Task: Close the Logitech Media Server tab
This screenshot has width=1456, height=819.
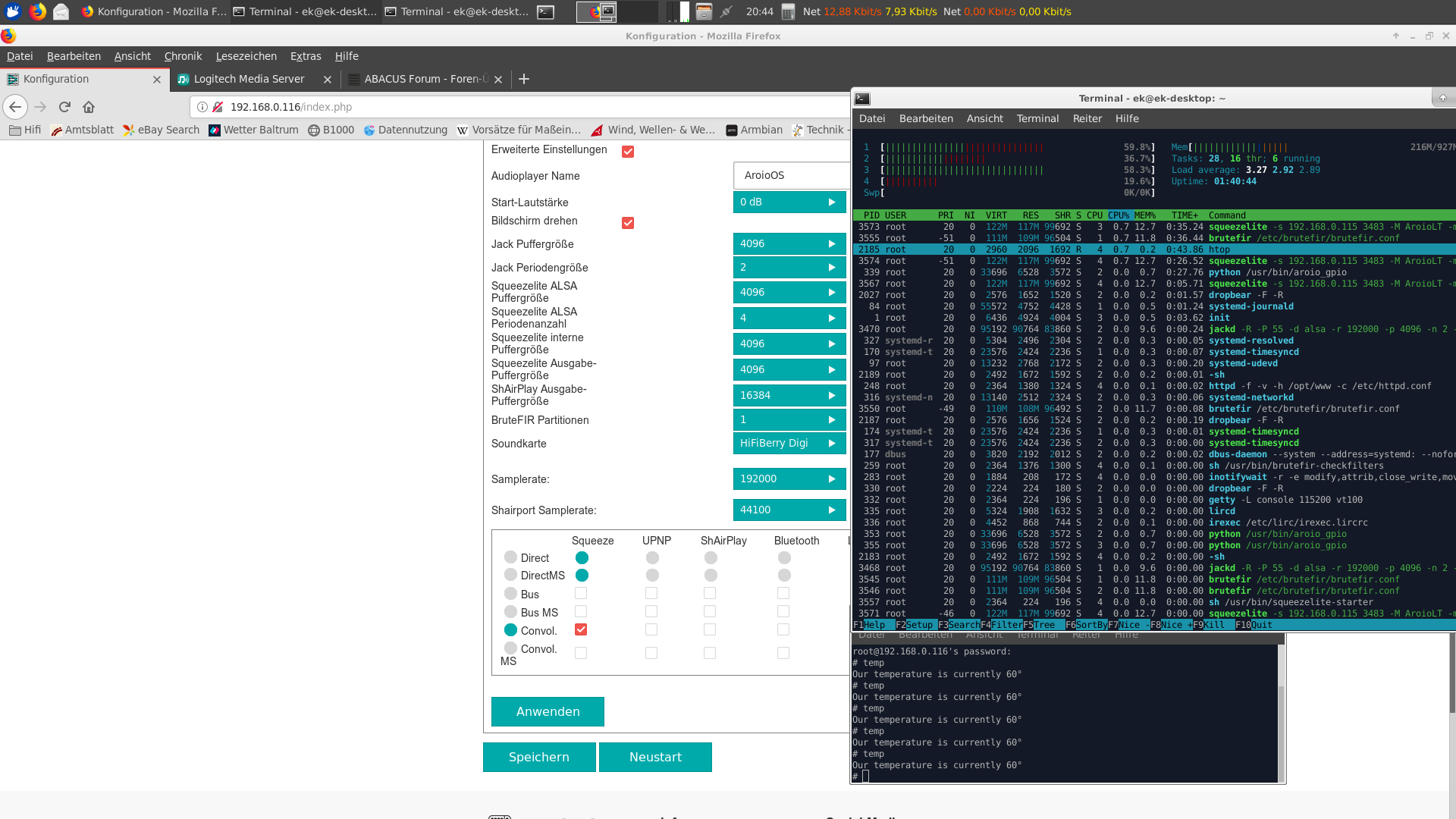Action: tap(328, 80)
